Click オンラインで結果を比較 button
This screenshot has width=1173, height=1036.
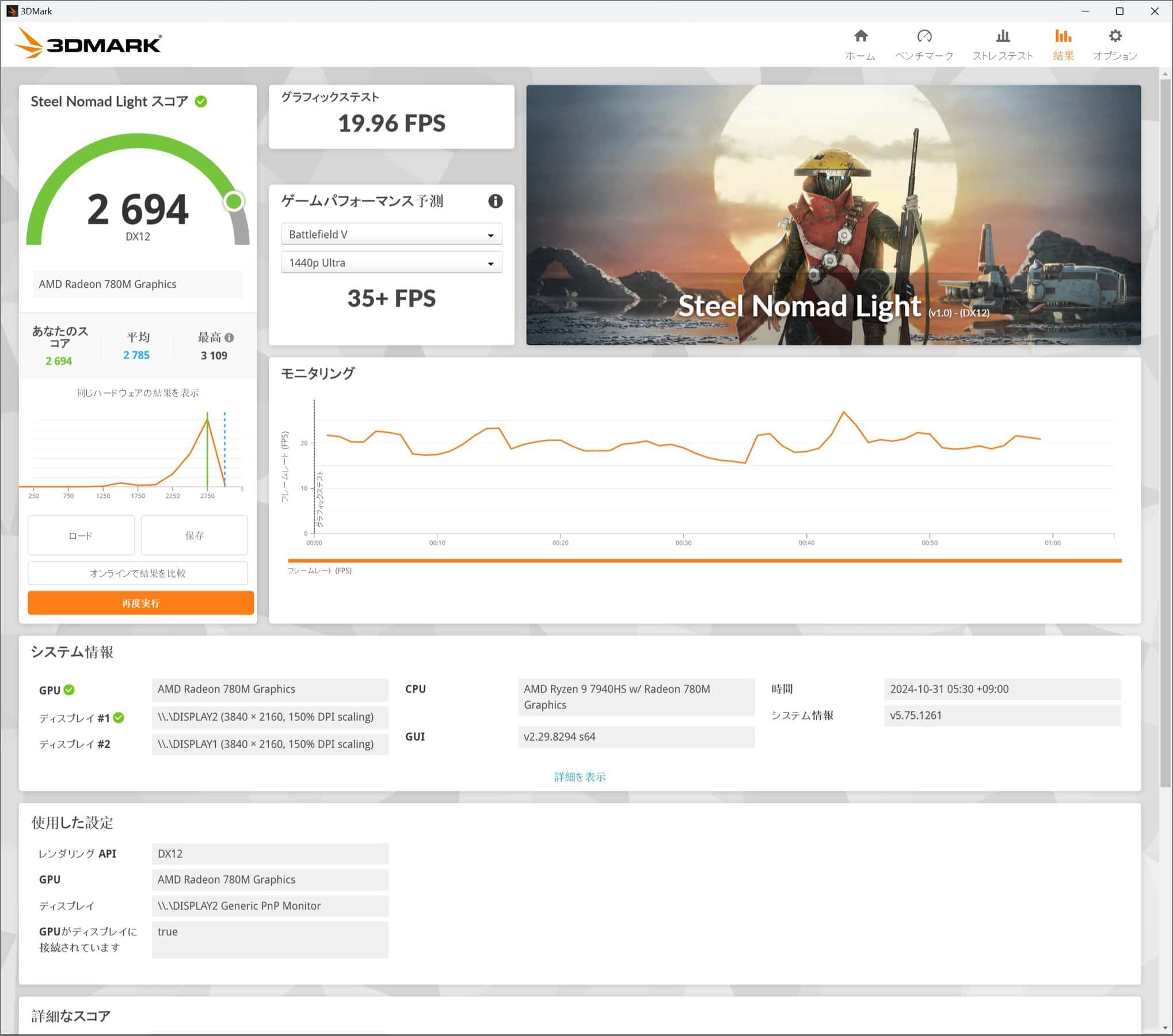tap(138, 573)
